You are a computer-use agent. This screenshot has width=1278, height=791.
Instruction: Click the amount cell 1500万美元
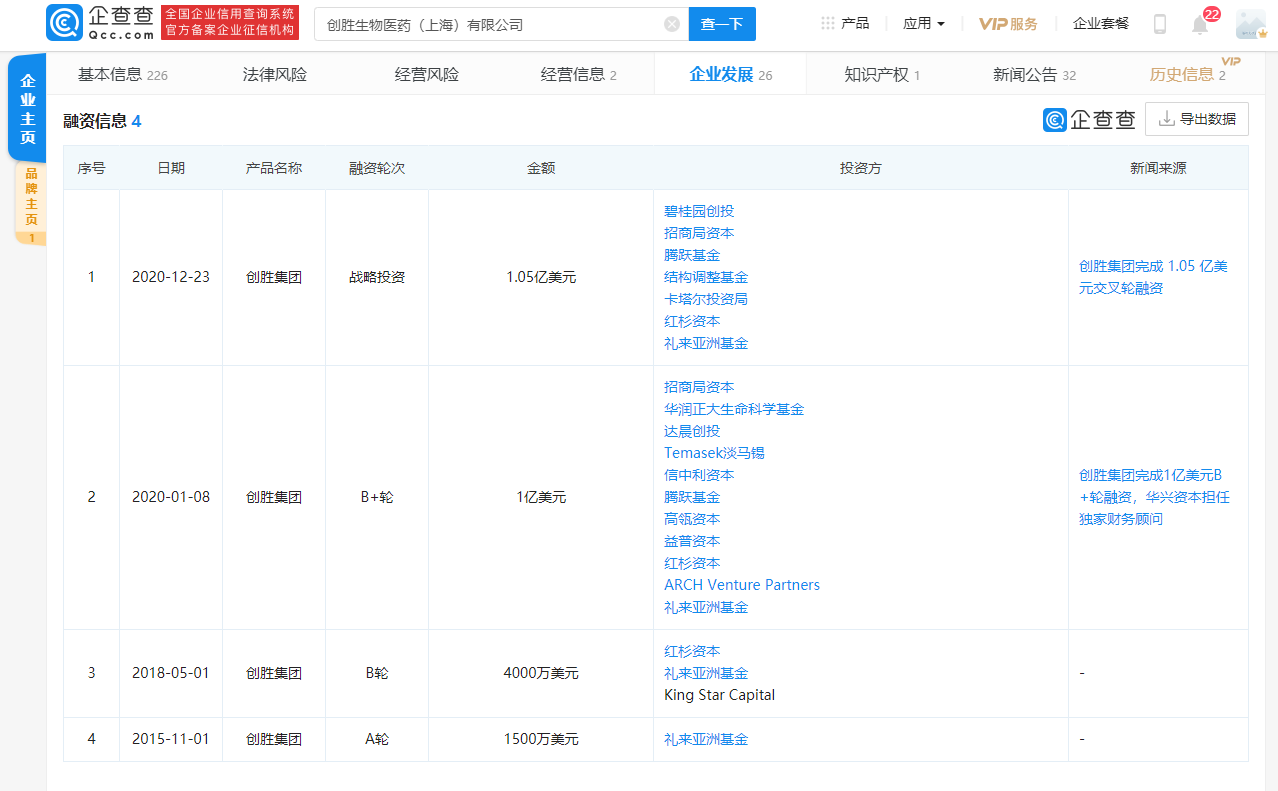tap(541, 739)
